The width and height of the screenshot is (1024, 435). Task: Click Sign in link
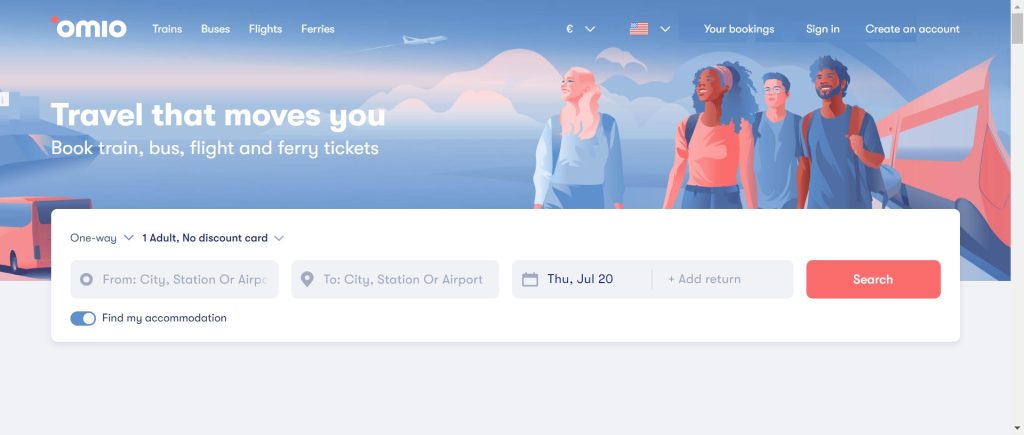tap(823, 29)
